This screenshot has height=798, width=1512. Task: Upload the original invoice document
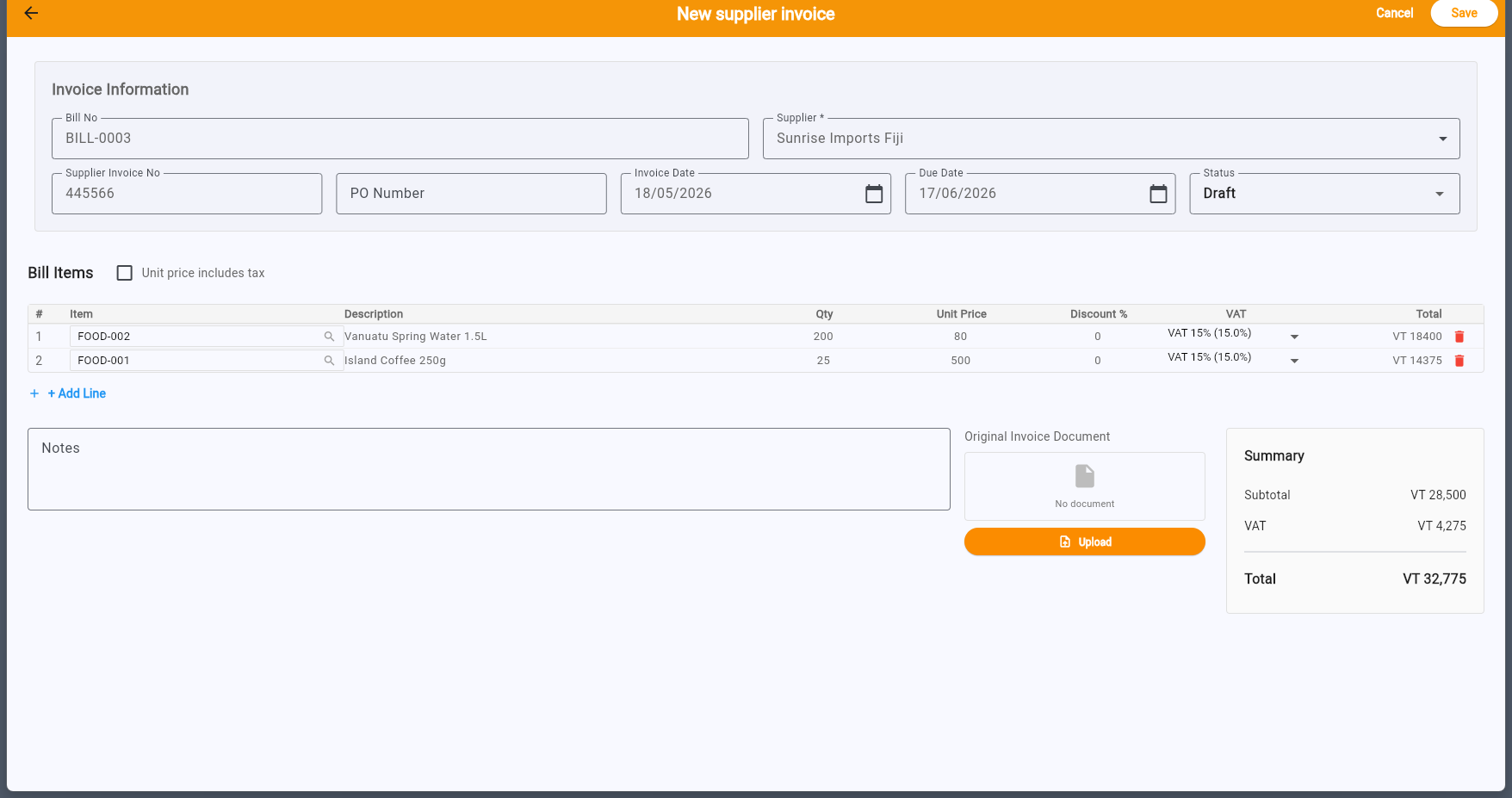point(1085,541)
